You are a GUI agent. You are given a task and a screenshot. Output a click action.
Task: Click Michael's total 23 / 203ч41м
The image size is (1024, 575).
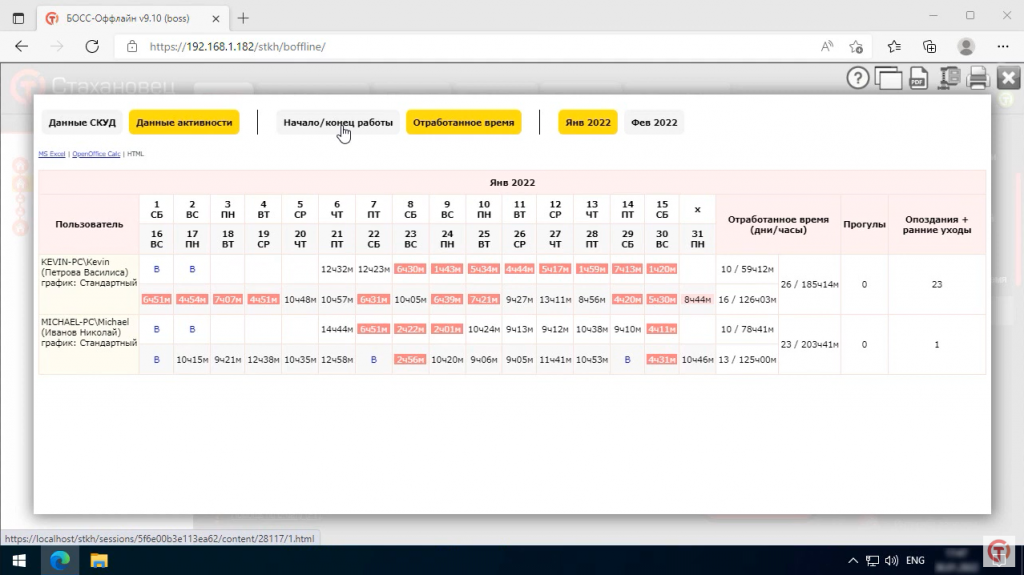(809, 344)
